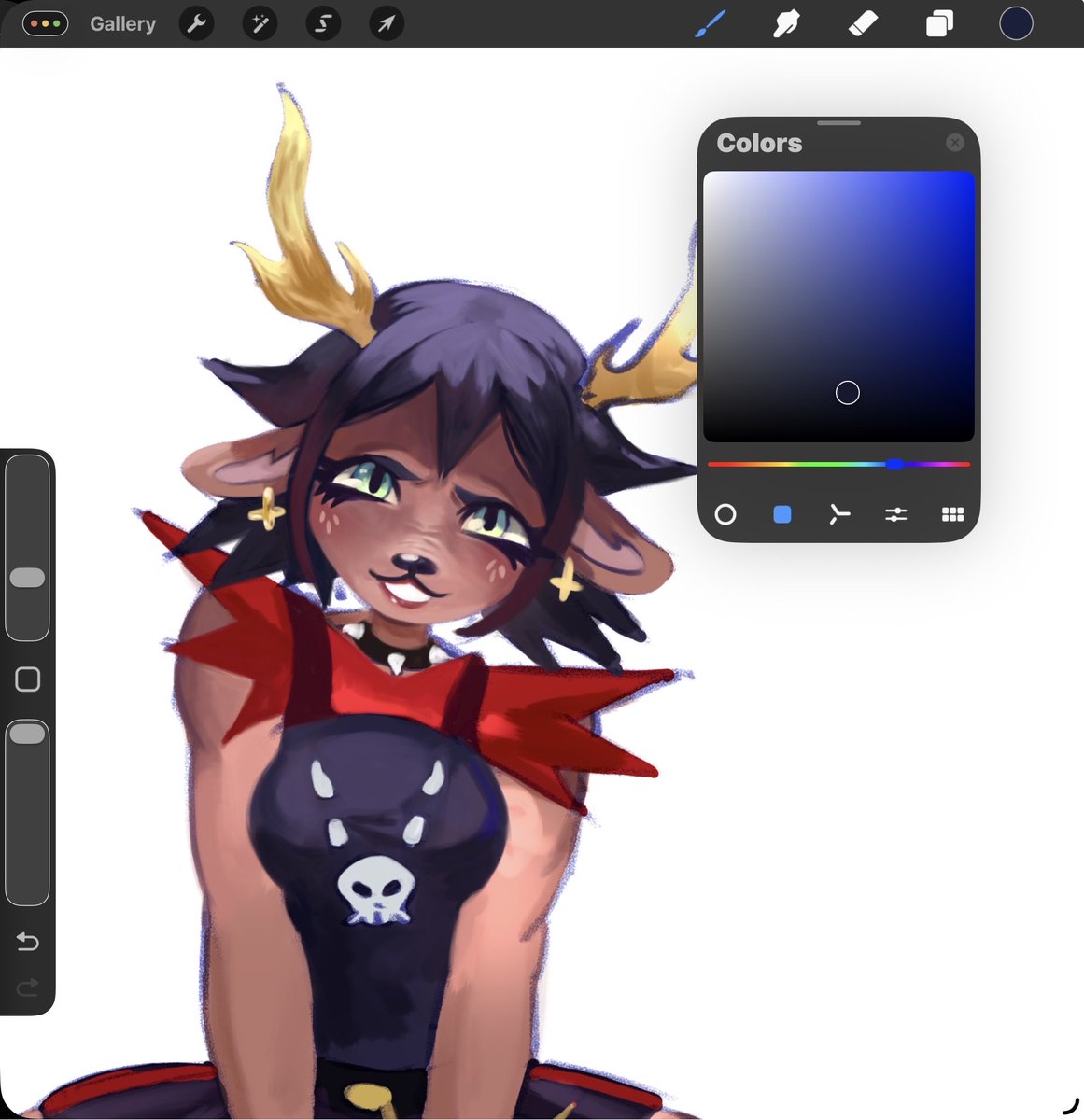Viewport: 1084px width, 1120px height.
Task: Open the Actions wrench menu
Action: tap(197, 24)
